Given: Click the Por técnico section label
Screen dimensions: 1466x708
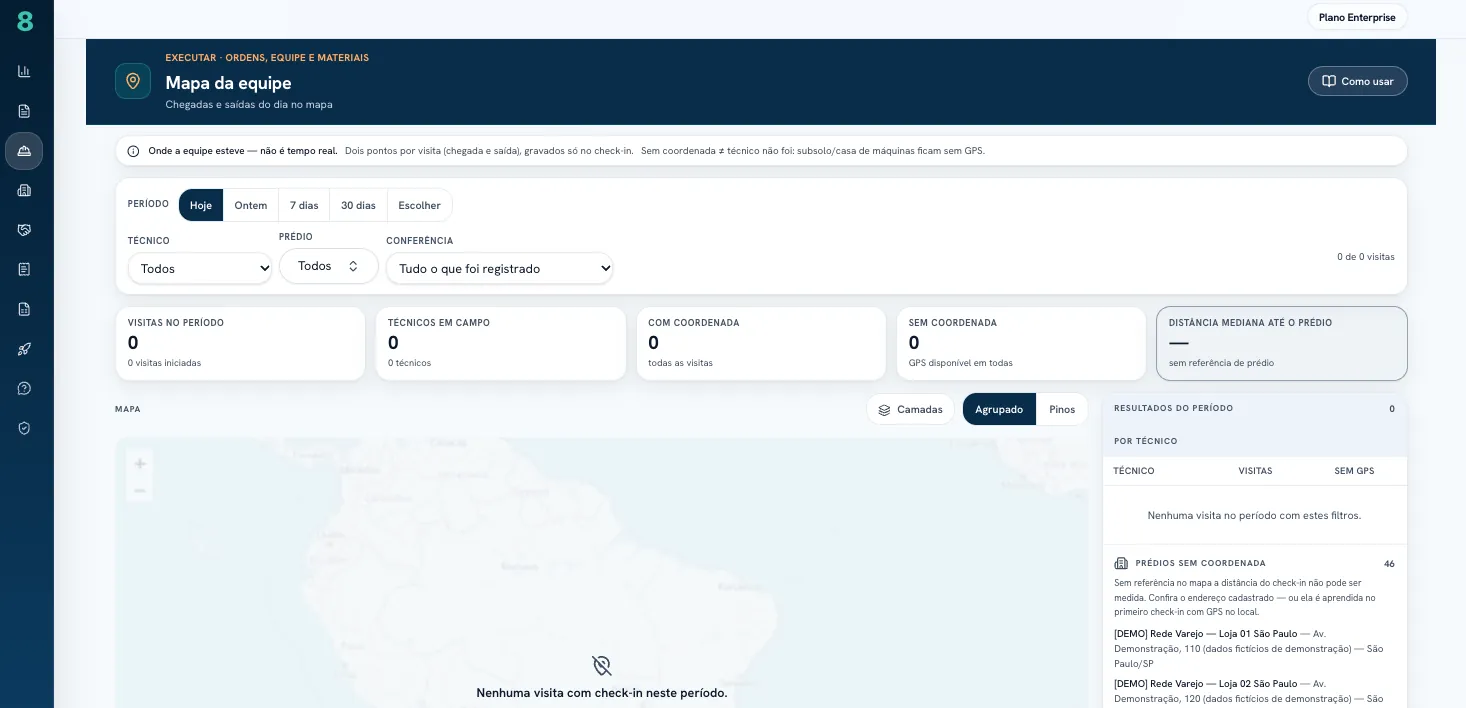Looking at the screenshot, I should 1145,441.
